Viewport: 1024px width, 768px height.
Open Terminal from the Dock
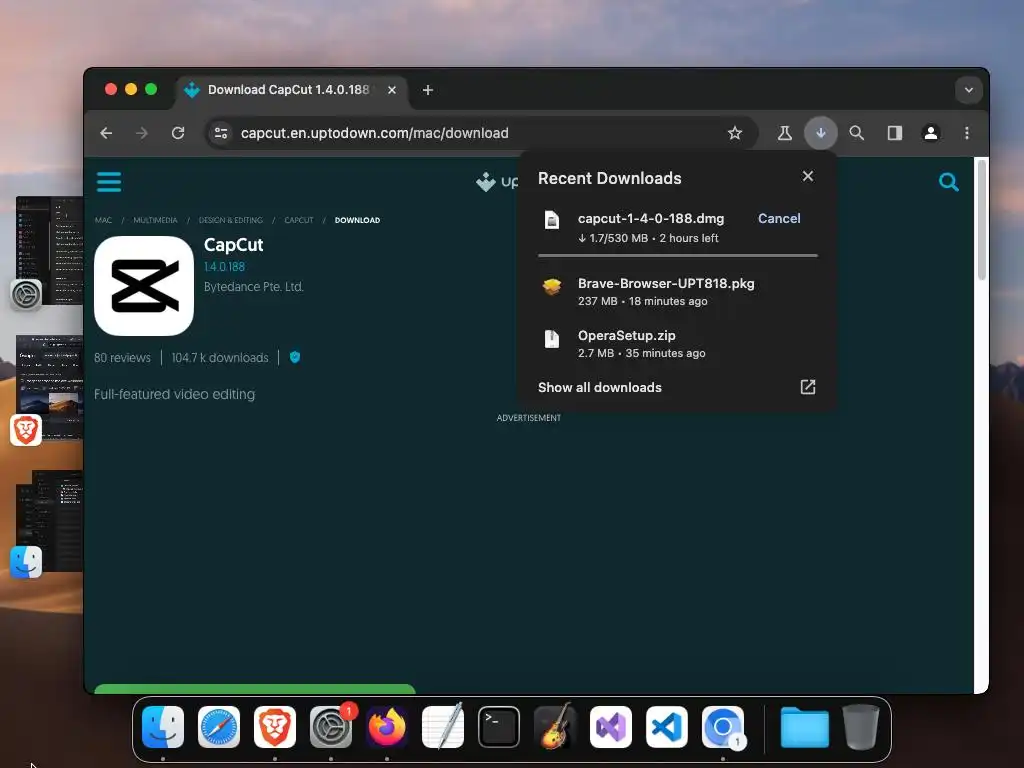coord(499,727)
